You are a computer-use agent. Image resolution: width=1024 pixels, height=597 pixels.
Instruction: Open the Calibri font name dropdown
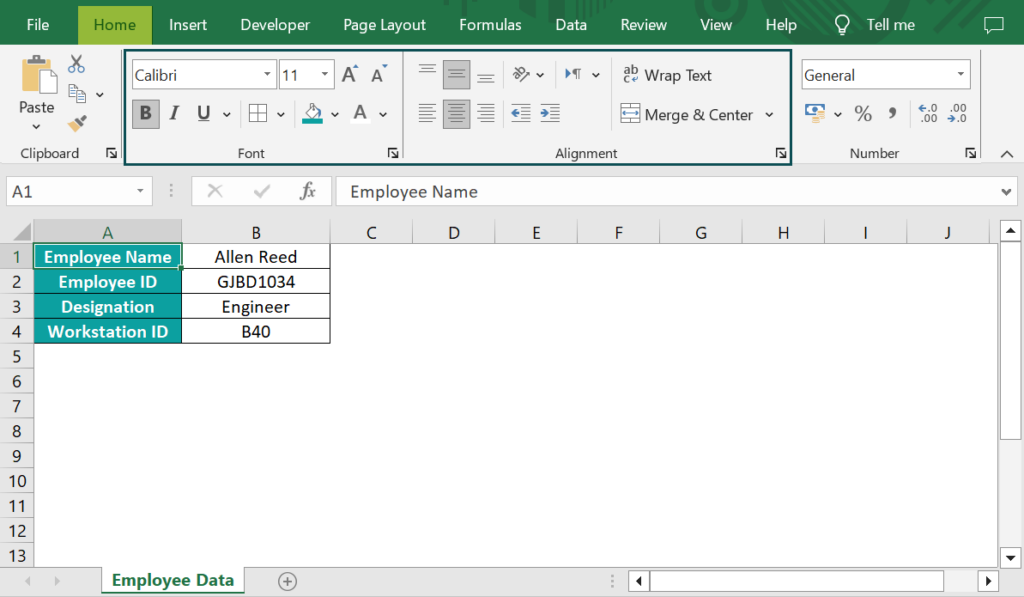coord(268,74)
